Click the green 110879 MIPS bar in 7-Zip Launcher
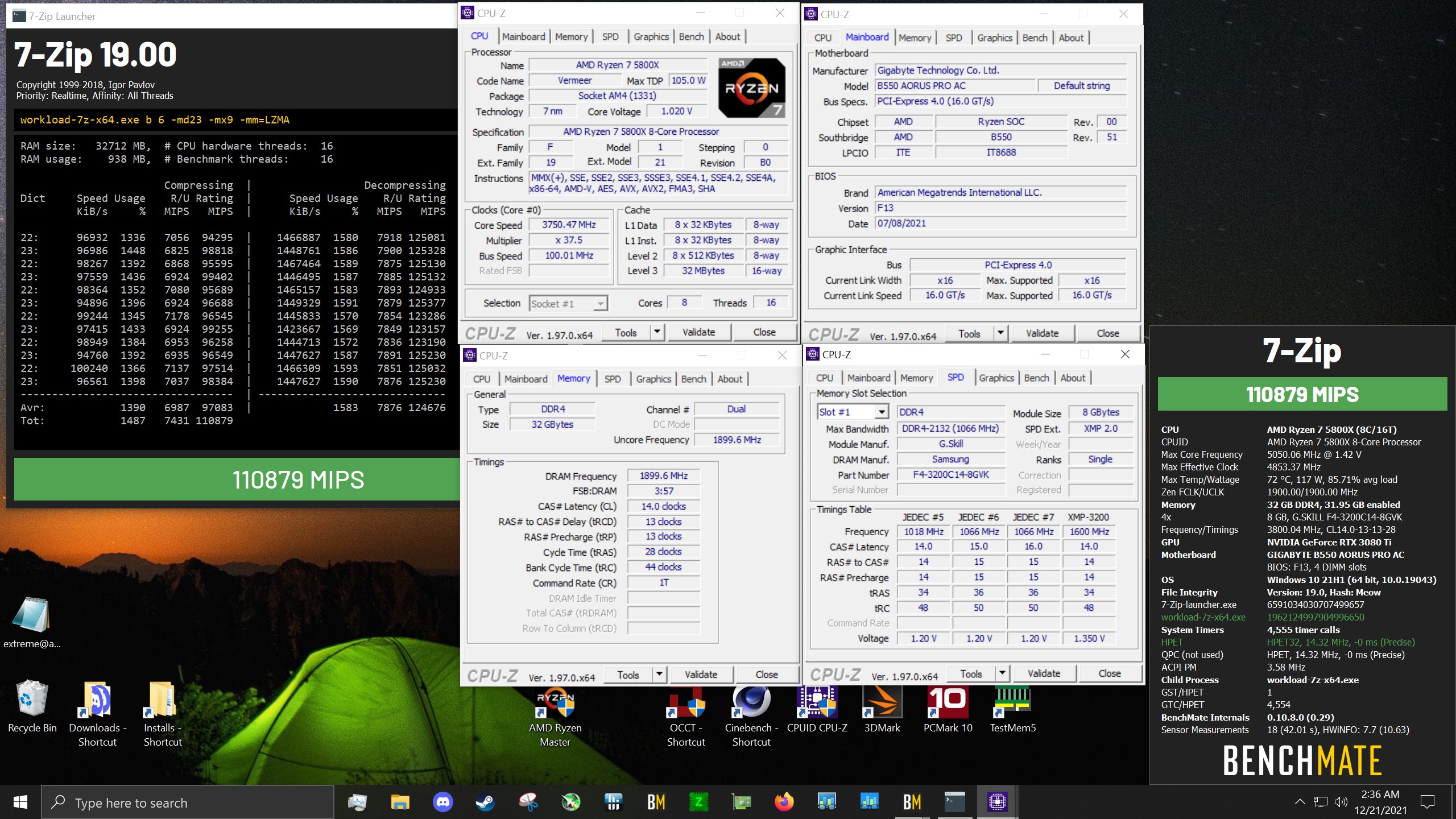 click(x=237, y=479)
